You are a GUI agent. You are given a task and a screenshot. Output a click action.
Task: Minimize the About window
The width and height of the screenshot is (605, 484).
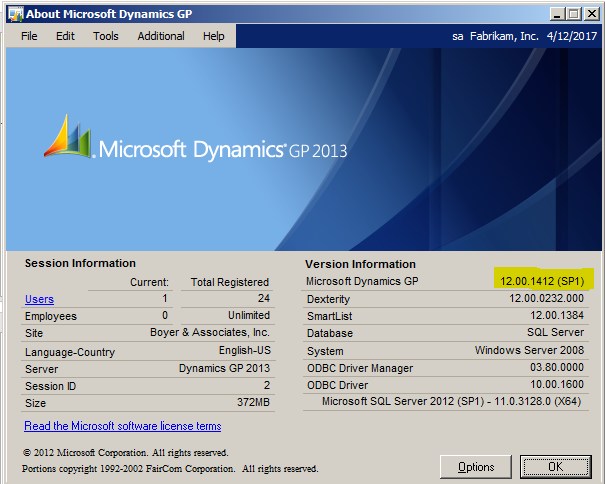pyautogui.click(x=557, y=14)
